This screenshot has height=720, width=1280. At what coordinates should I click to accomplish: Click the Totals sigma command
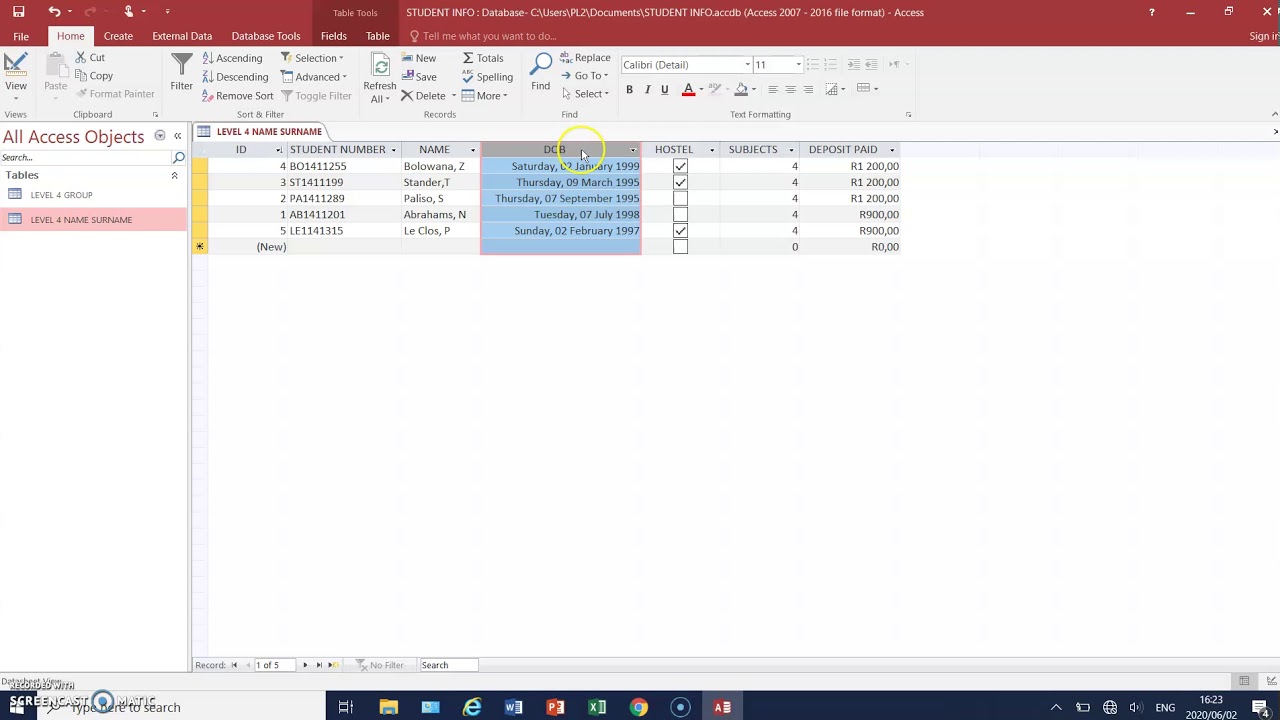483,58
